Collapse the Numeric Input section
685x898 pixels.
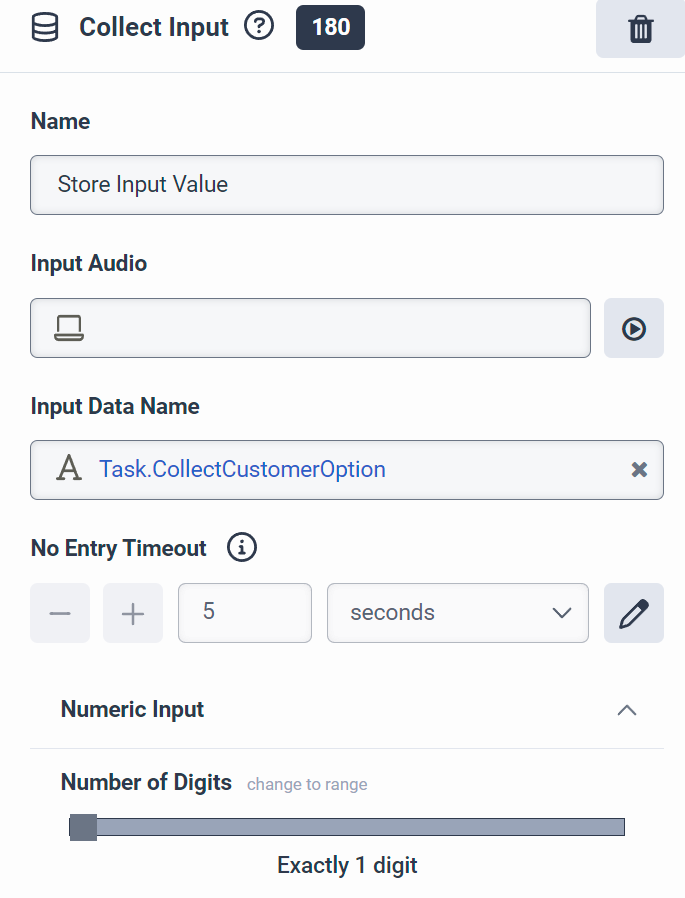pyautogui.click(x=627, y=710)
